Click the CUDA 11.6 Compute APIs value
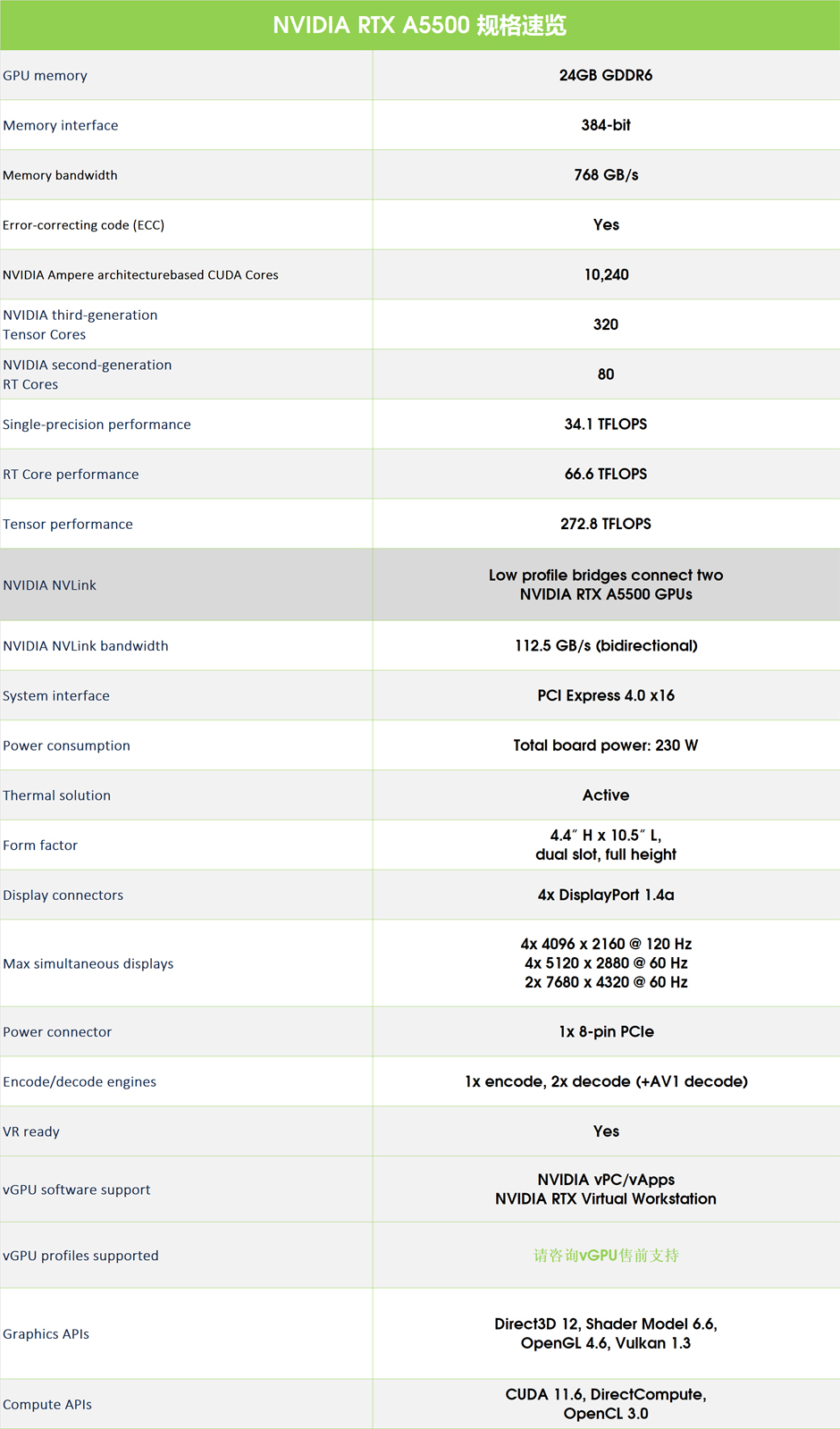Image resolution: width=840 pixels, height=1429 pixels. click(x=606, y=1404)
